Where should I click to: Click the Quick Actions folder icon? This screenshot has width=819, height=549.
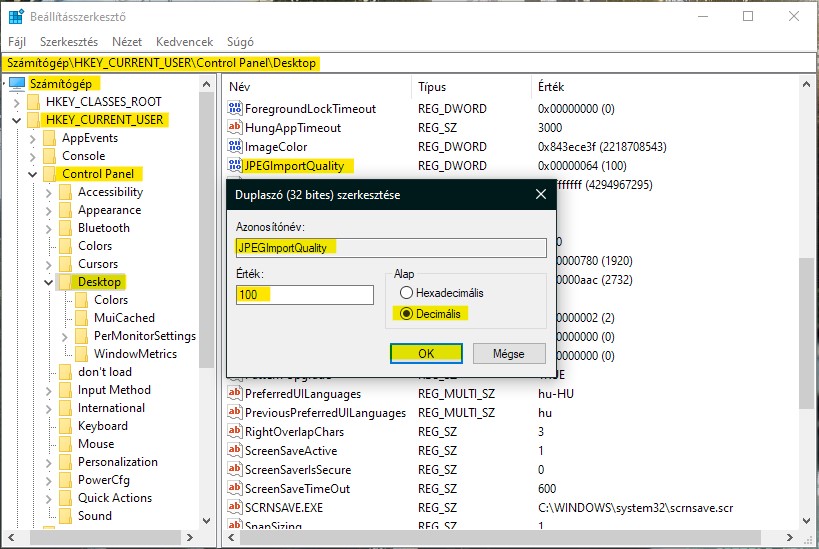pos(65,498)
